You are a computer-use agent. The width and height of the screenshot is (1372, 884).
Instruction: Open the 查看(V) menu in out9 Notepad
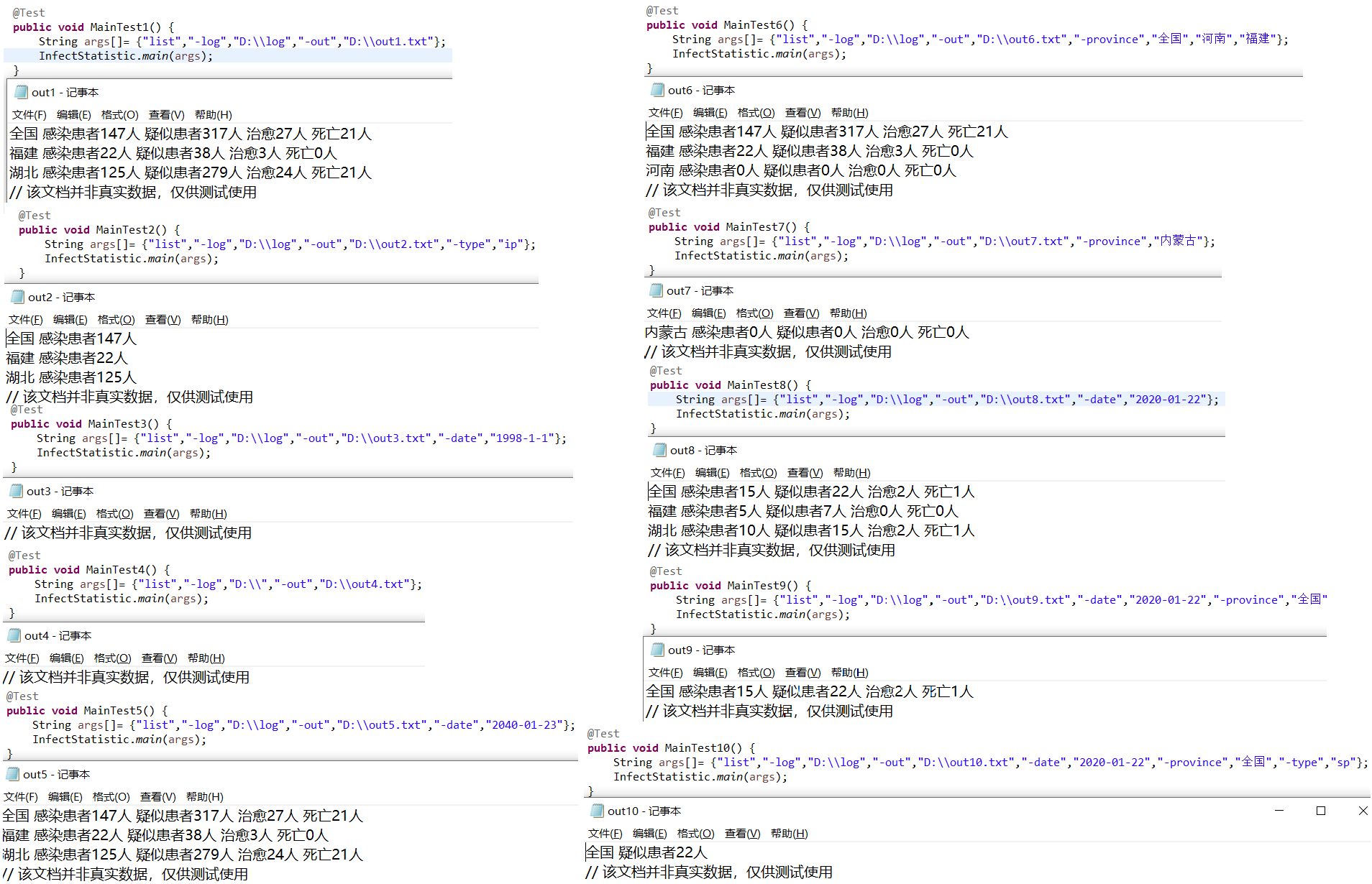pyautogui.click(x=803, y=673)
